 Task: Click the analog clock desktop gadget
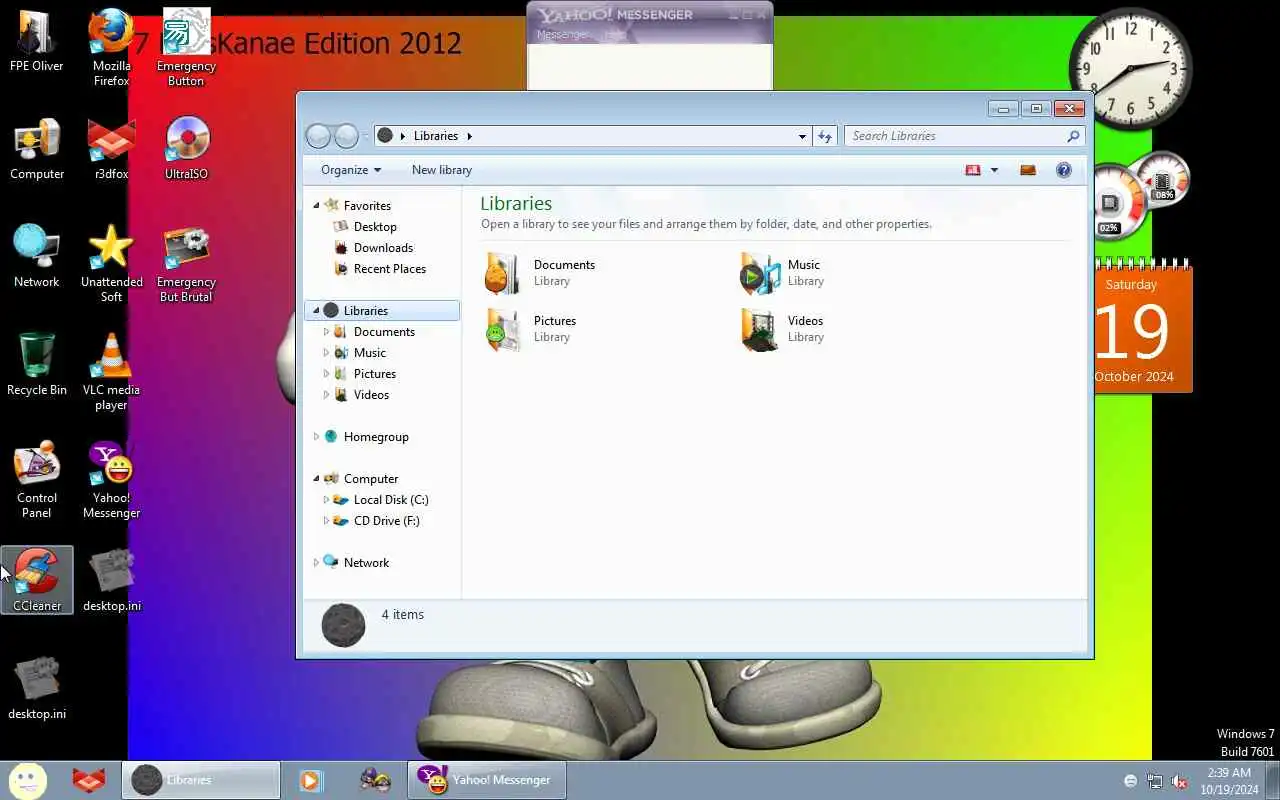(x=1130, y=68)
